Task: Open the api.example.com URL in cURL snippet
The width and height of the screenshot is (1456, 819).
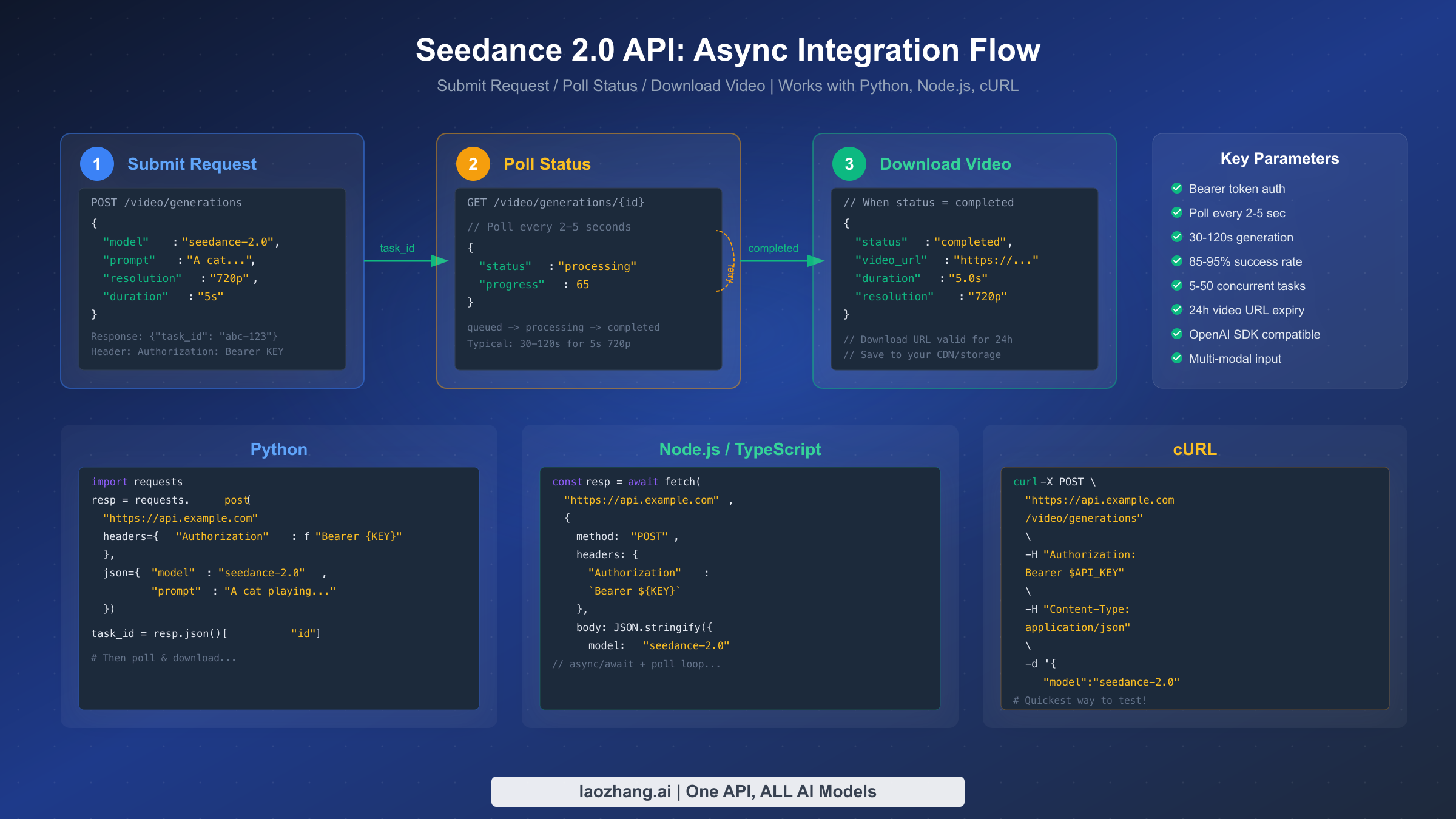Action: pyautogui.click(x=1099, y=500)
